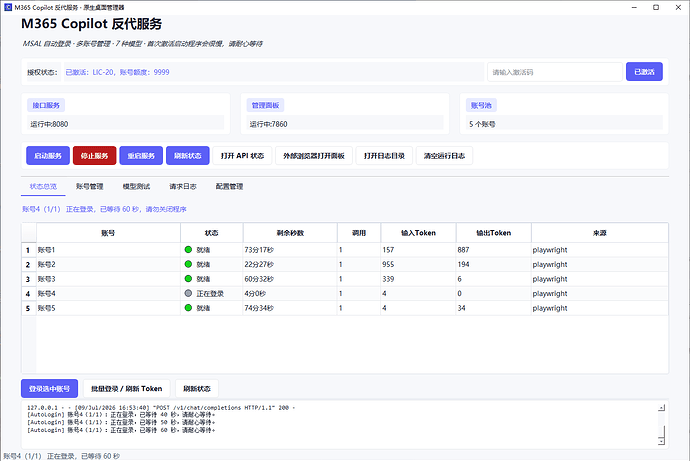Click the 调用 column header
The width and height of the screenshot is (690, 461).
(359, 233)
